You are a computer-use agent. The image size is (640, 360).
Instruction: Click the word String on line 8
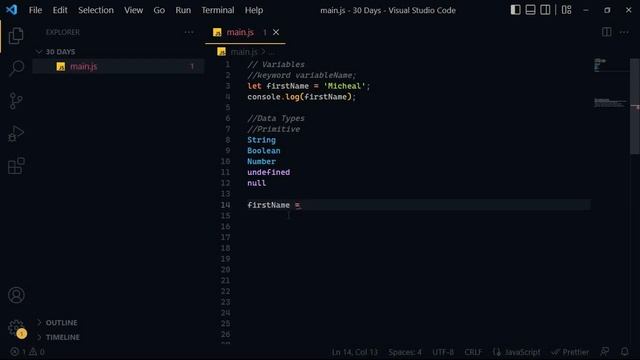261,140
